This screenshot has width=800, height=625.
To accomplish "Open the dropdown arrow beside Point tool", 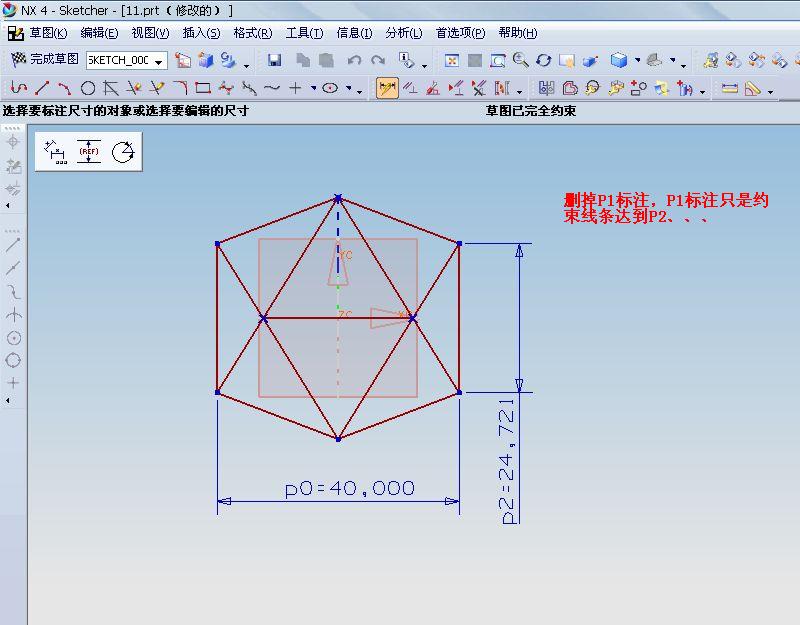I will pyautogui.click(x=313, y=88).
